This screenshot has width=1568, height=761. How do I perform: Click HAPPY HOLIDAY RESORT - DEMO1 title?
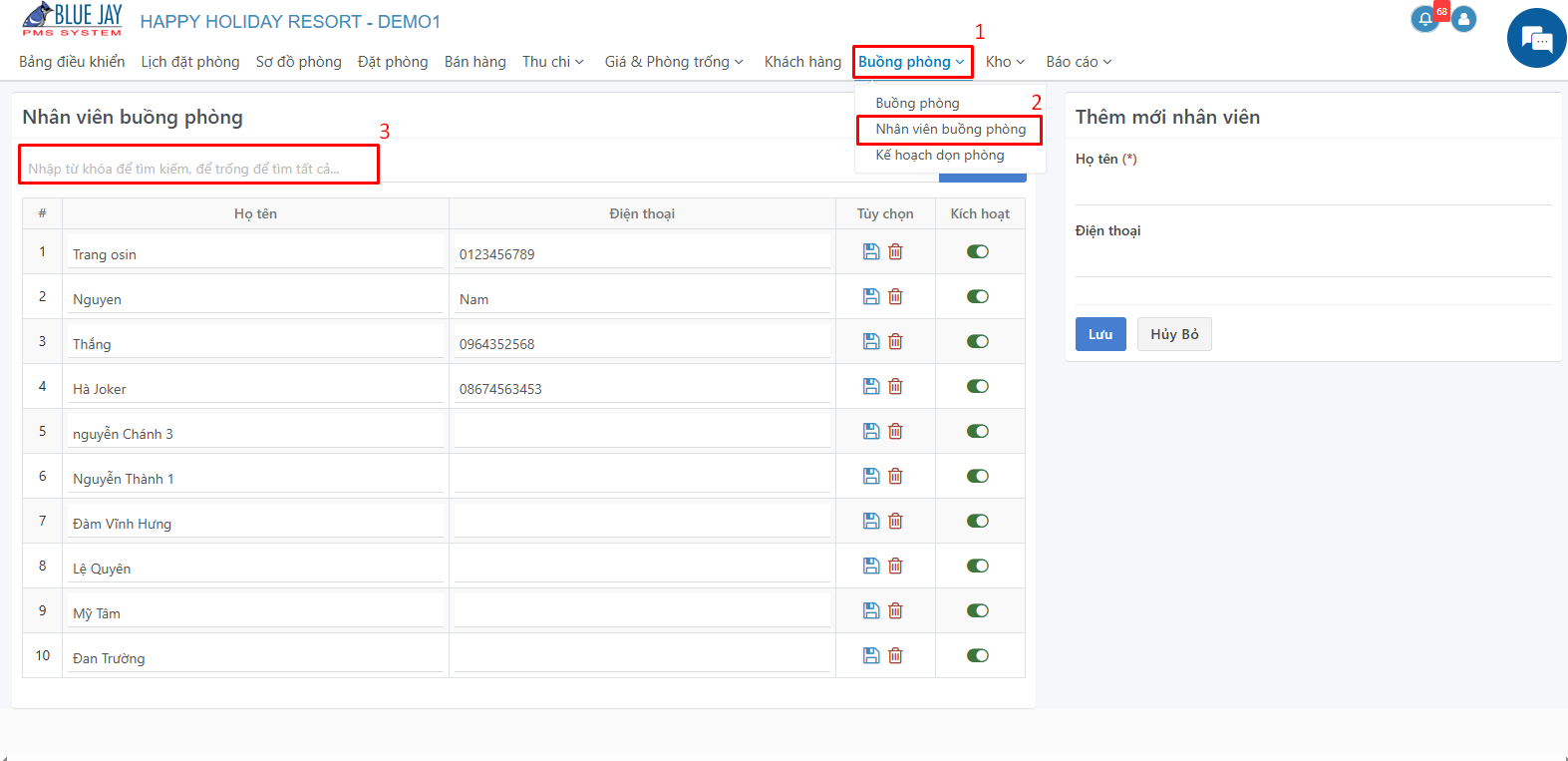[290, 22]
